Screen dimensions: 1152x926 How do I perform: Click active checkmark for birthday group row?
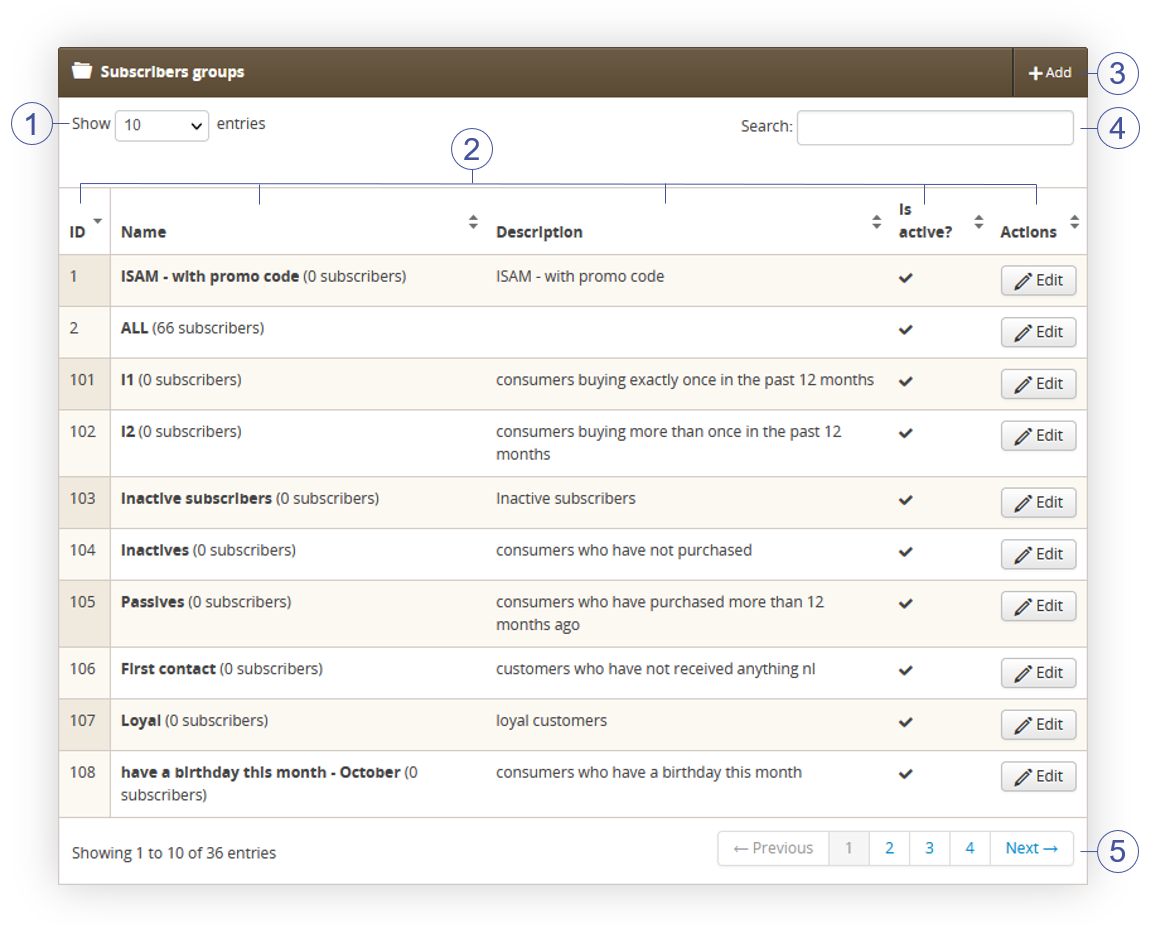coord(906,774)
